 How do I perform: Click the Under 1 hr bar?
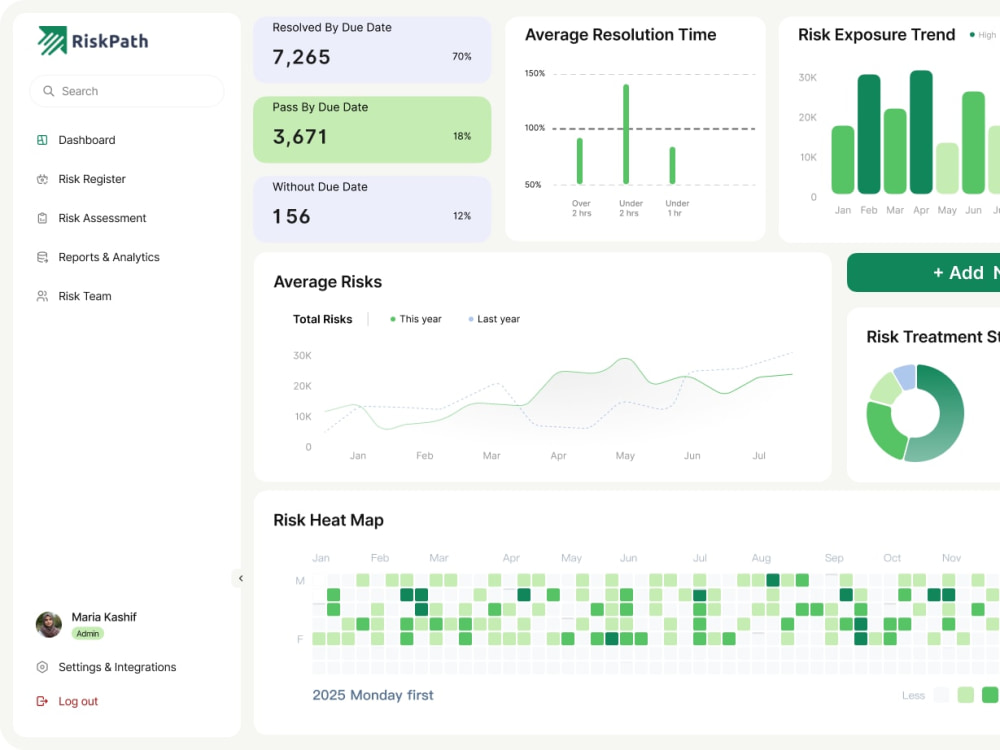pyautogui.click(x=672, y=165)
